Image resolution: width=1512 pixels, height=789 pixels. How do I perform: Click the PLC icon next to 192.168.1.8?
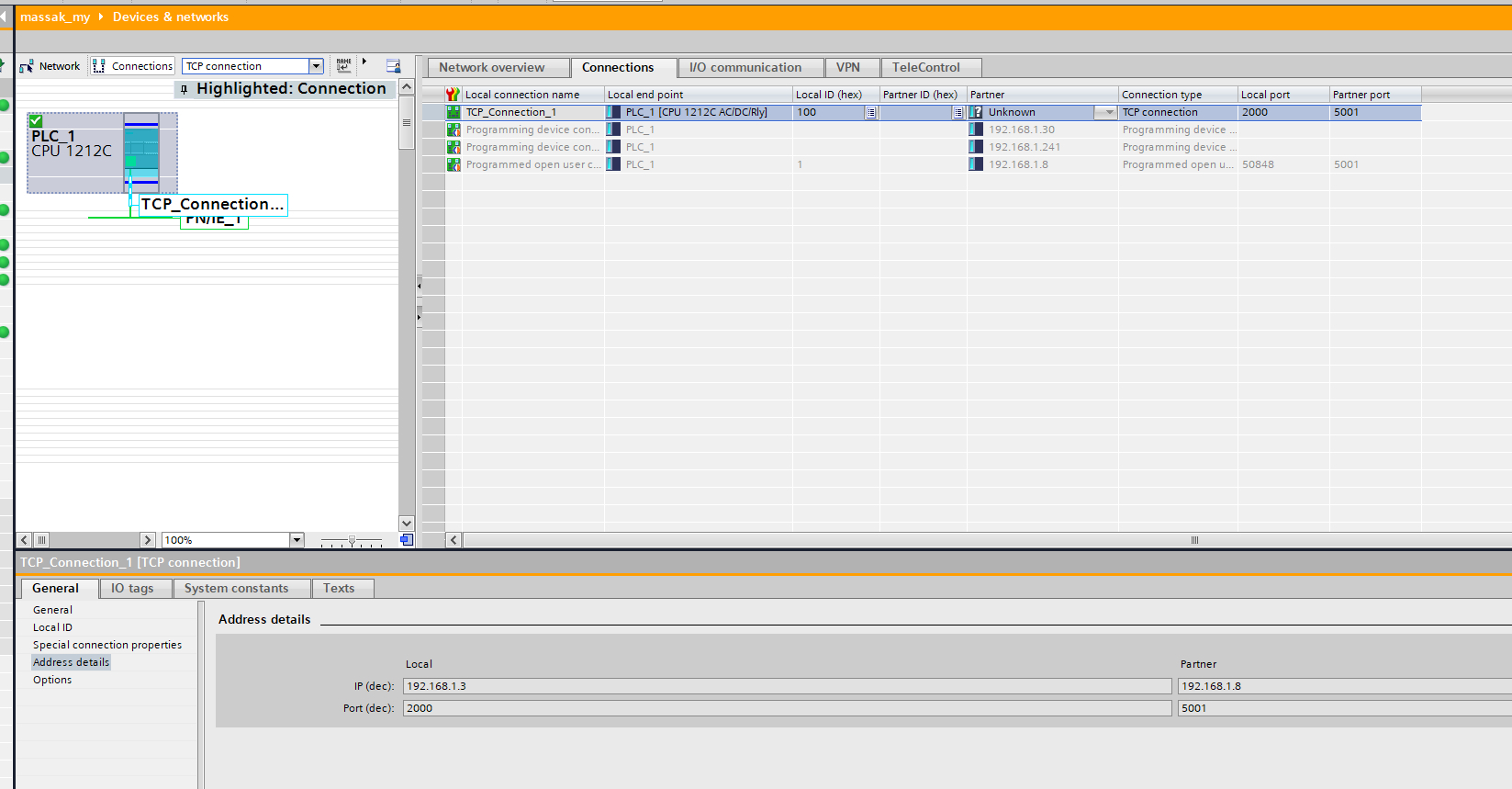point(977,164)
